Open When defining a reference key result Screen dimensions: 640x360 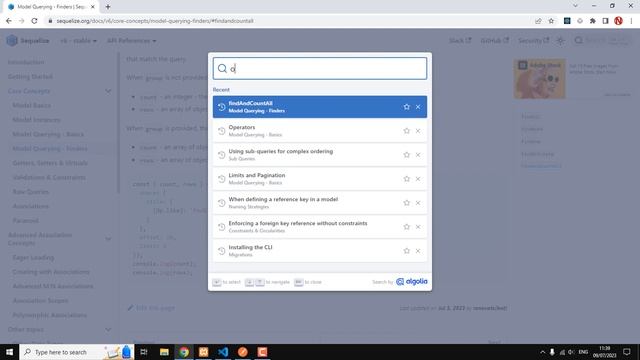(320, 203)
